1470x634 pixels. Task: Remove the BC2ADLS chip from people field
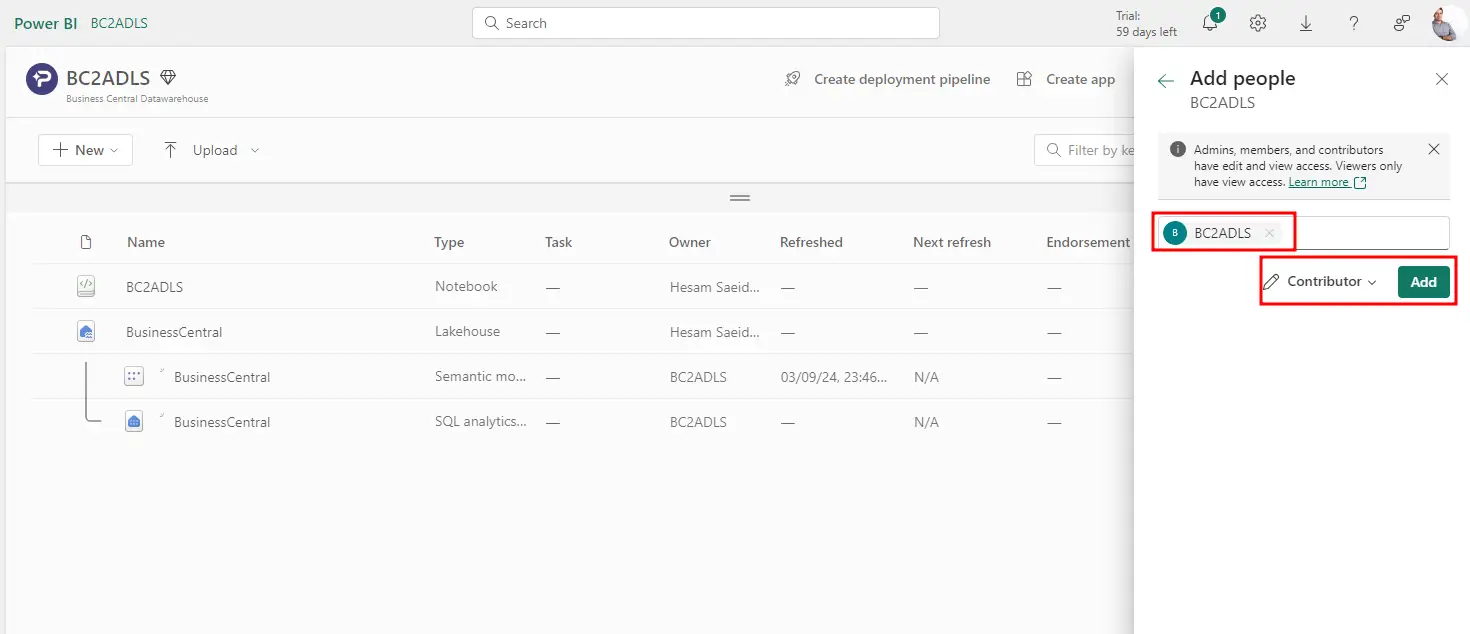(1269, 233)
